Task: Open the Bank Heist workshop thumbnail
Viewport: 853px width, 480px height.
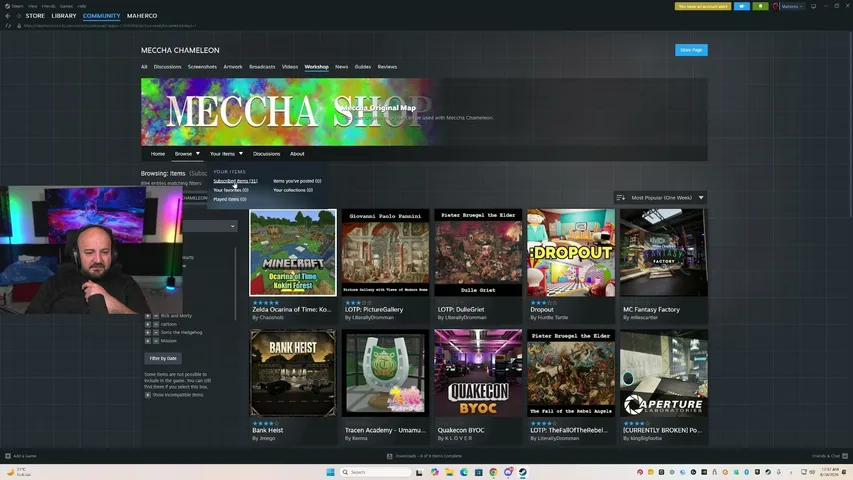Action: [x=293, y=373]
